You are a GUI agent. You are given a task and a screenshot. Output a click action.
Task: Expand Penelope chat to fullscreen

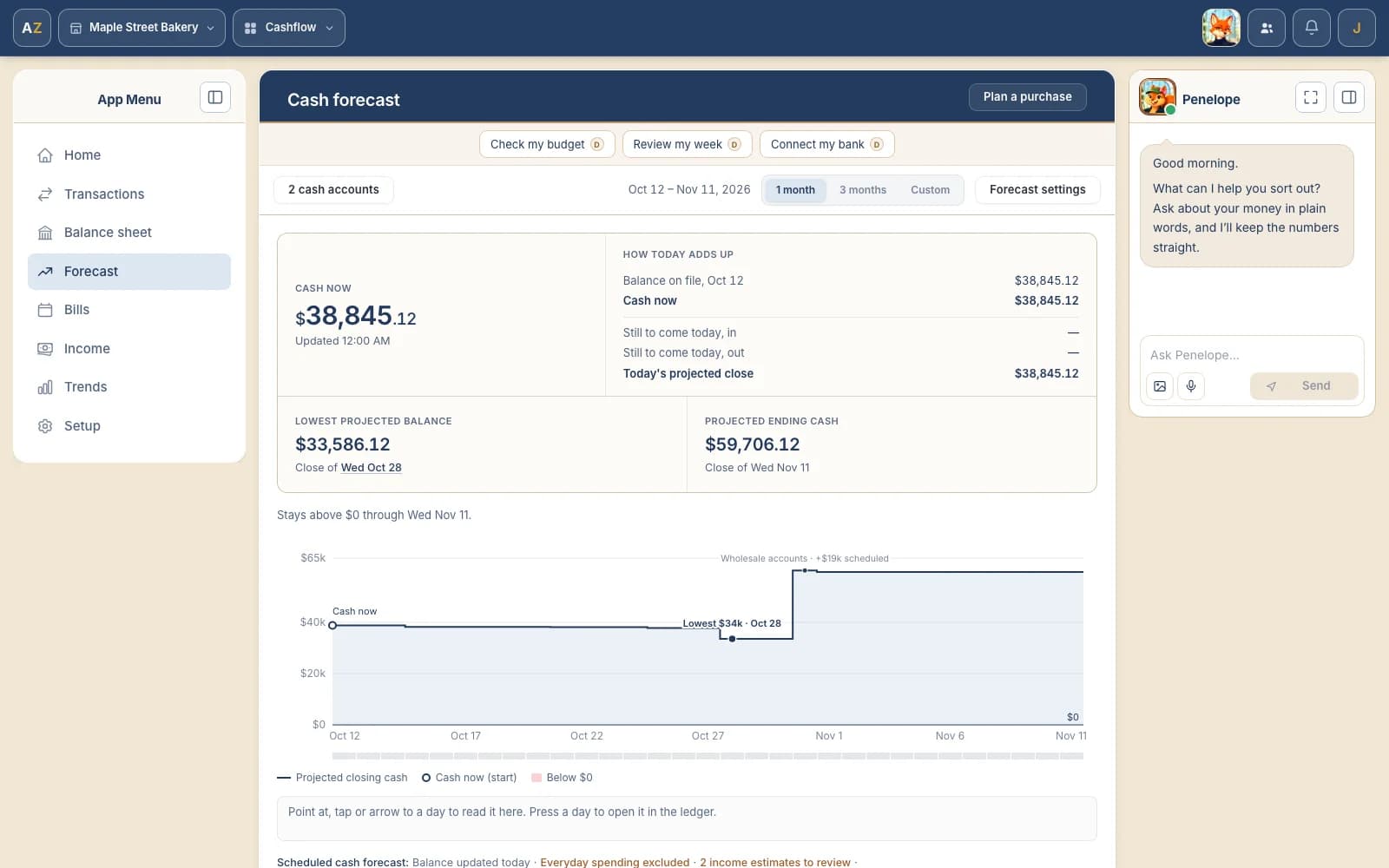click(x=1311, y=97)
